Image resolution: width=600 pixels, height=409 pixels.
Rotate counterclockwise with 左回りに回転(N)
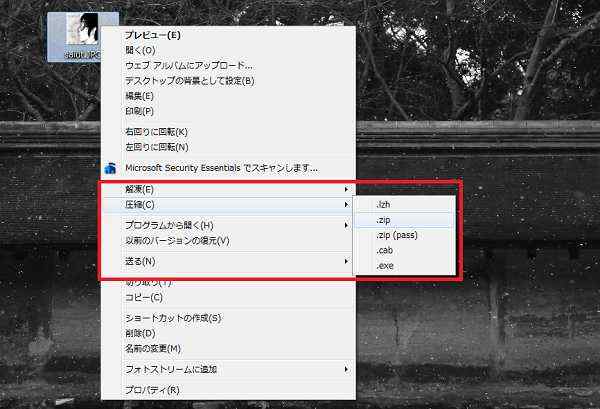coord(157,146)
